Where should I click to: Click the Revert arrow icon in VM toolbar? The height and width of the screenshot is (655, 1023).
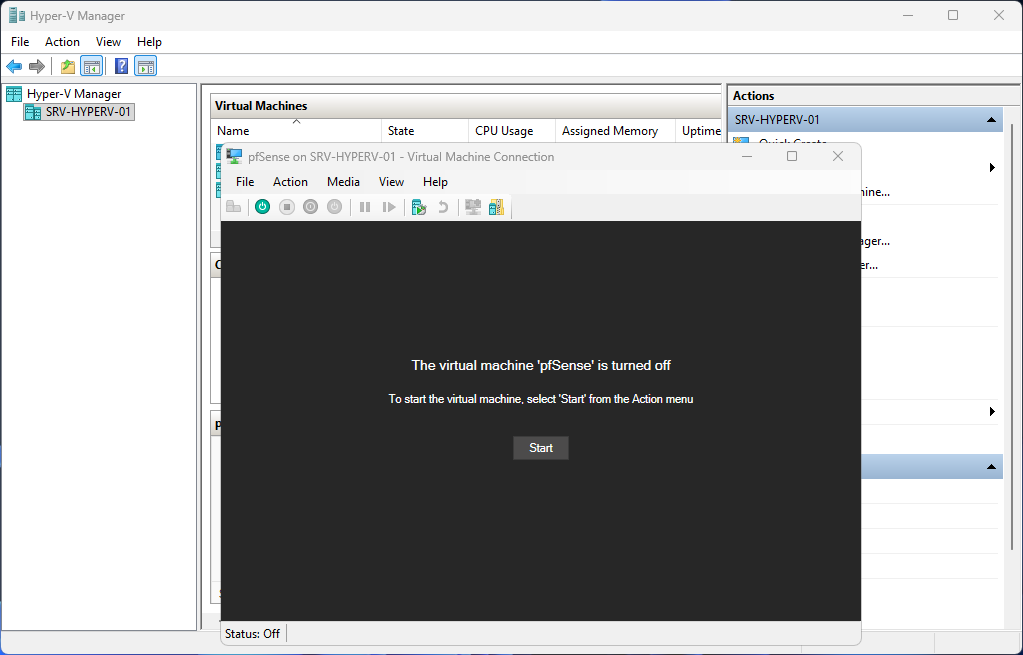tap(443, 207)
